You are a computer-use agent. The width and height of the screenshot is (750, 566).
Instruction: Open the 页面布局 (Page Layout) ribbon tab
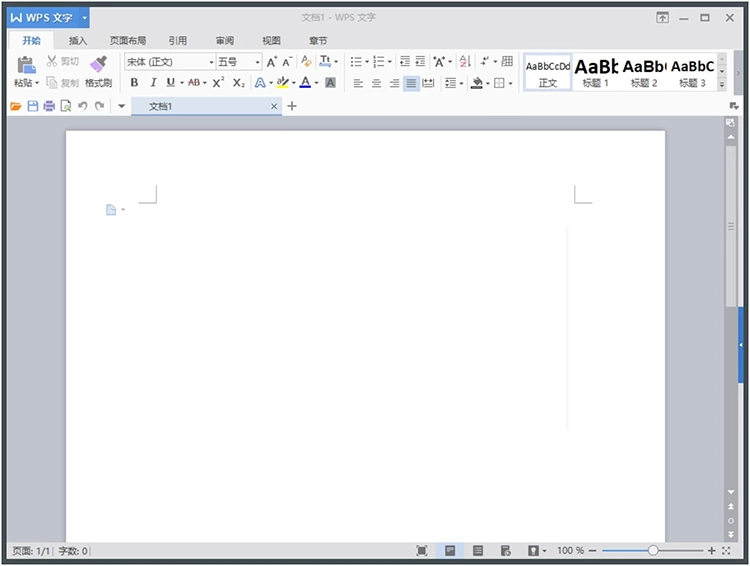(x=128, y=41)
